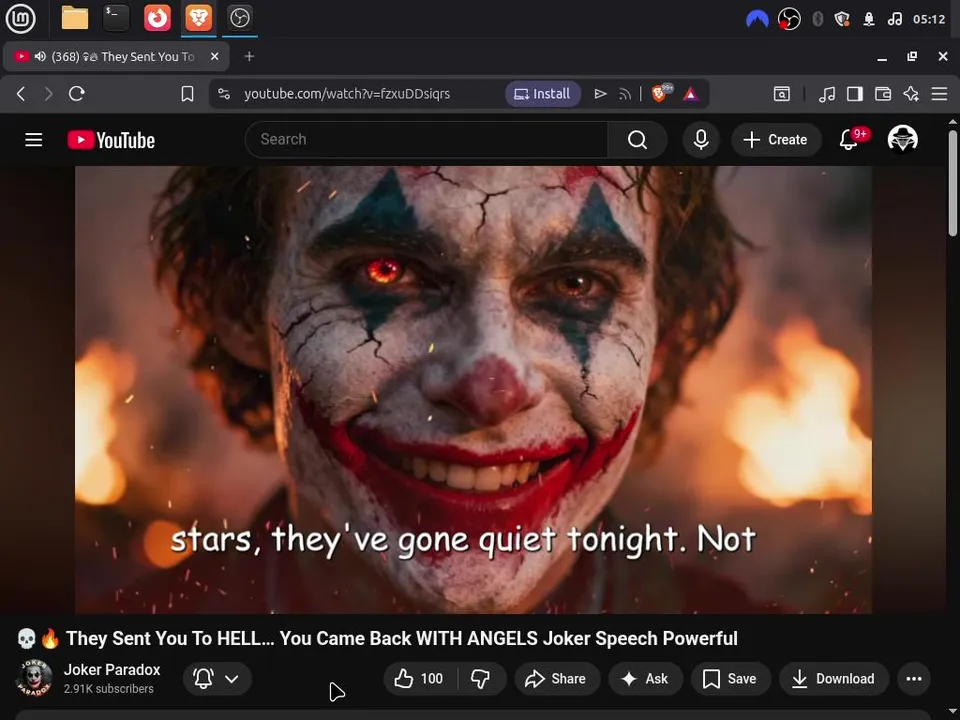
Task: Go forward in browser history
Action: click(48, 94)
